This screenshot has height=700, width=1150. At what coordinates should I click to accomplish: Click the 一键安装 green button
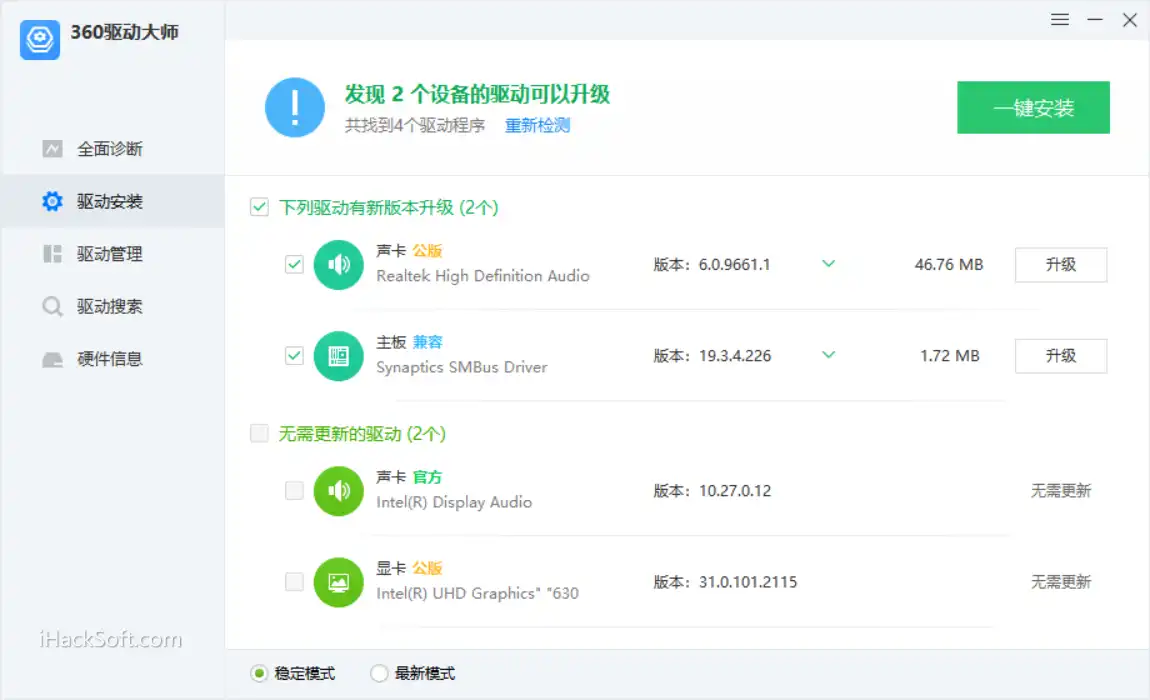[x=1033, y=108]
